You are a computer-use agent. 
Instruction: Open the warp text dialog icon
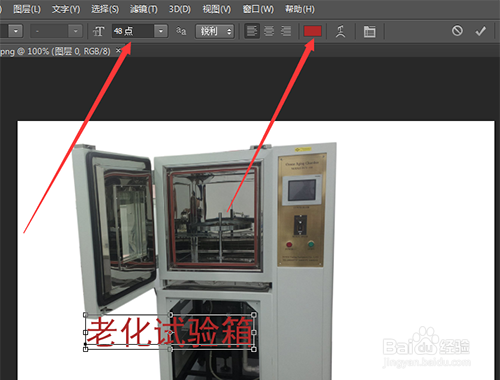(x=340, y=31)
